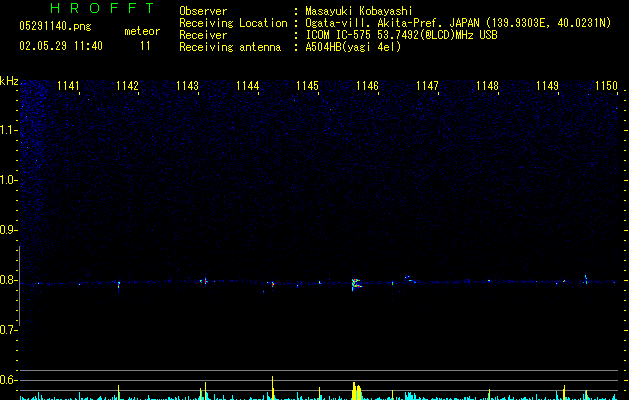Viewport: 629px width, 400px height.
Task: Click the 0.7 frequency axis label
Action: [8, 330]
